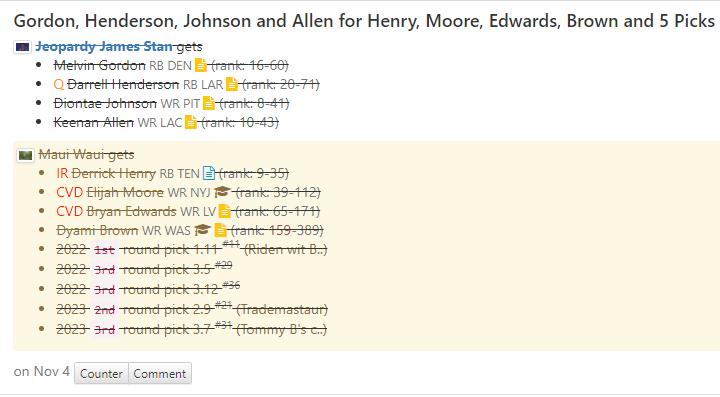Open the note icon beside Darrell Henderson
This screenshot has width=720, height=397.
point(232,84)
